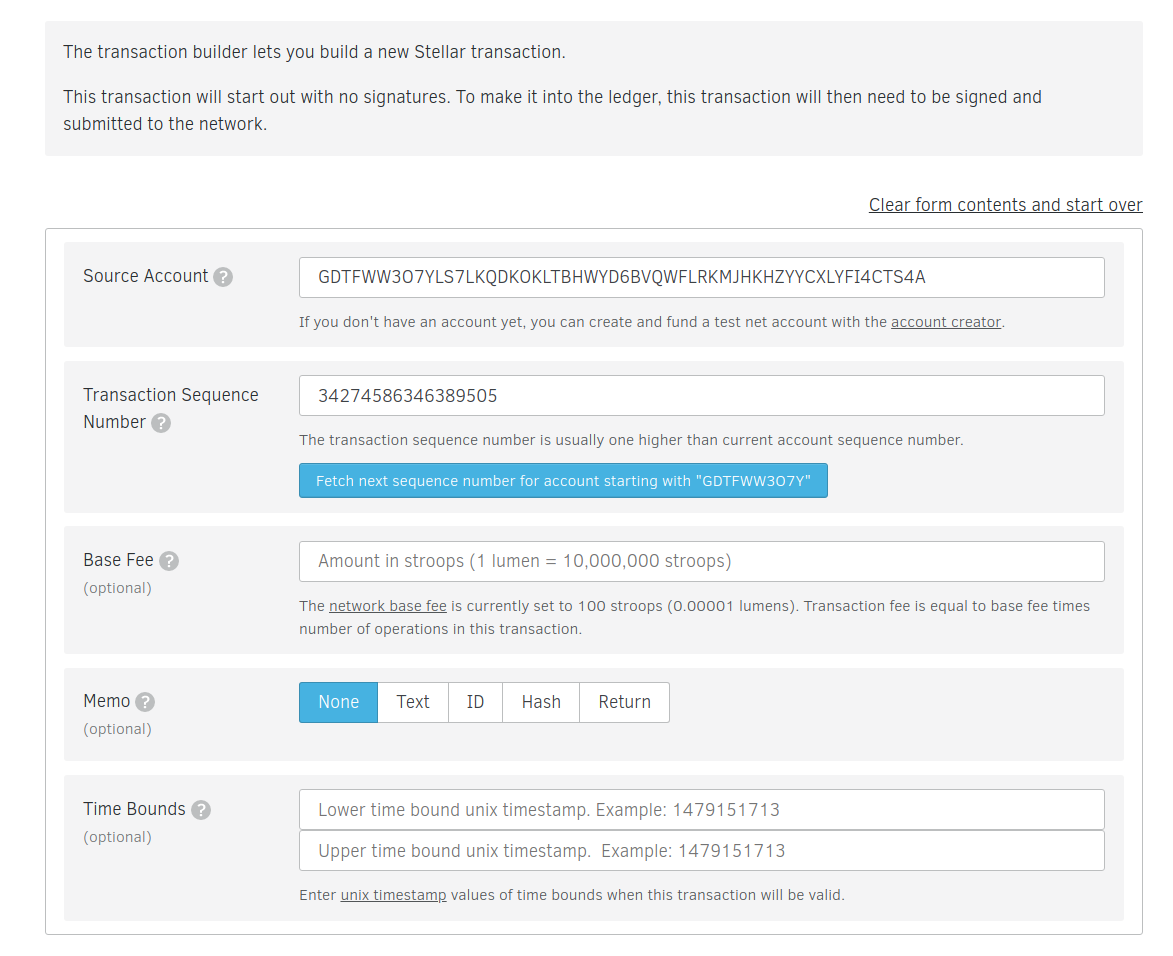The width and height of the screenshot is (1173, 956).
Task: Select the ID memo type
Action: [x=475, y=702]
